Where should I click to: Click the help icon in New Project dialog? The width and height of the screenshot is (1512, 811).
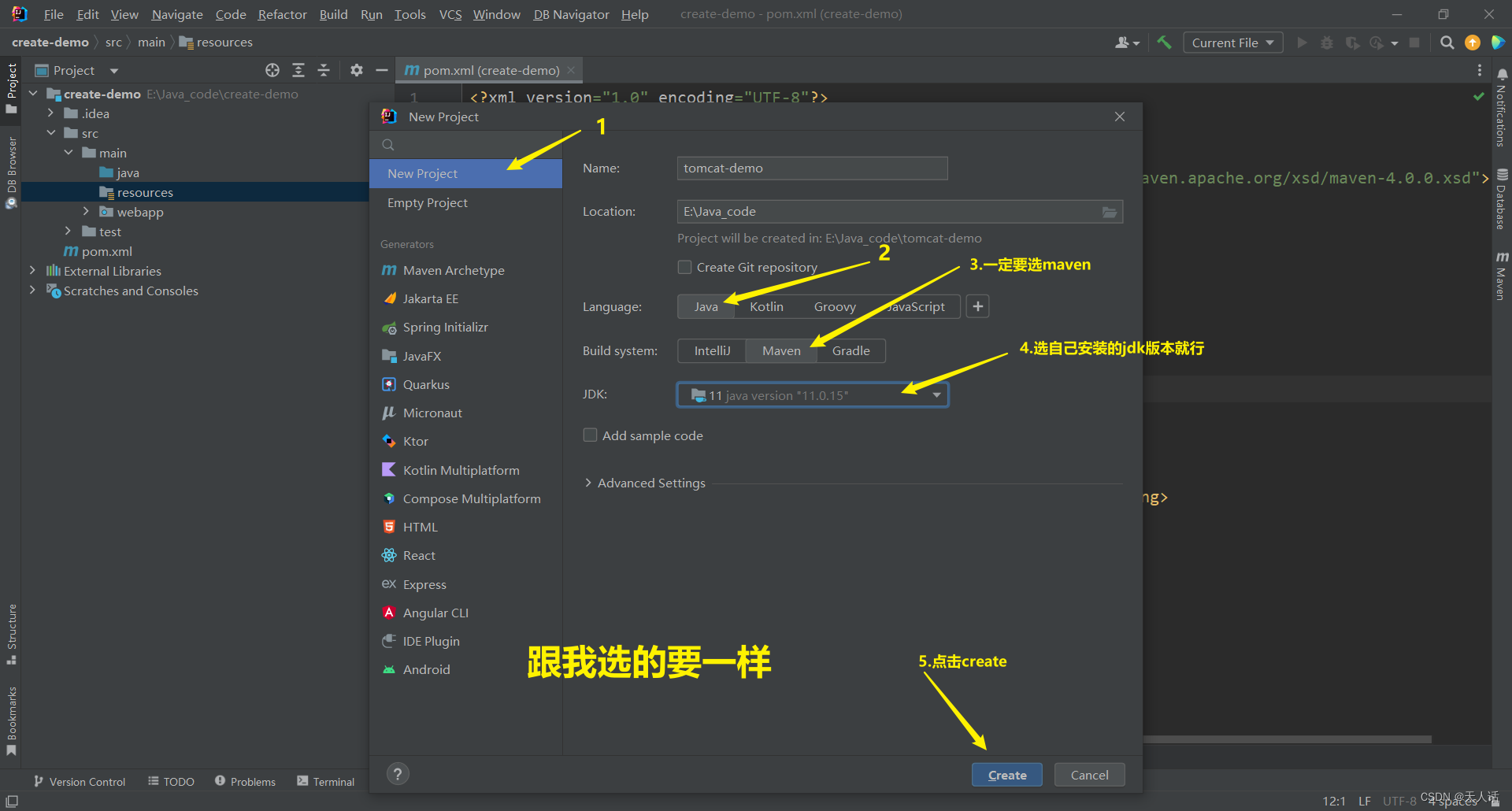pos(398,774)
